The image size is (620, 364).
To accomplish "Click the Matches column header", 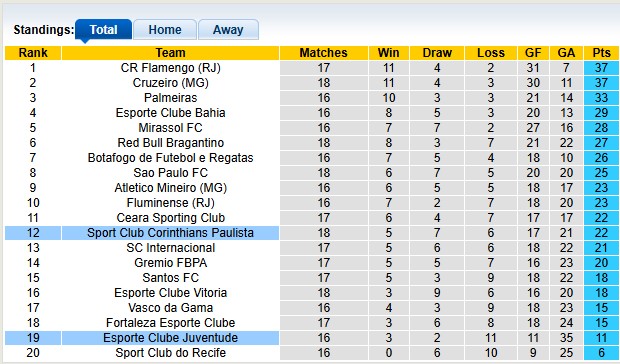I will (323, 53).
